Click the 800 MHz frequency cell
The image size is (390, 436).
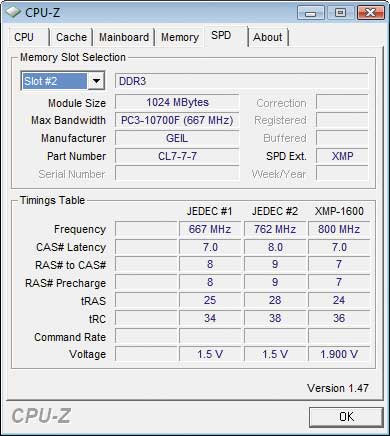tap(339, 229)
